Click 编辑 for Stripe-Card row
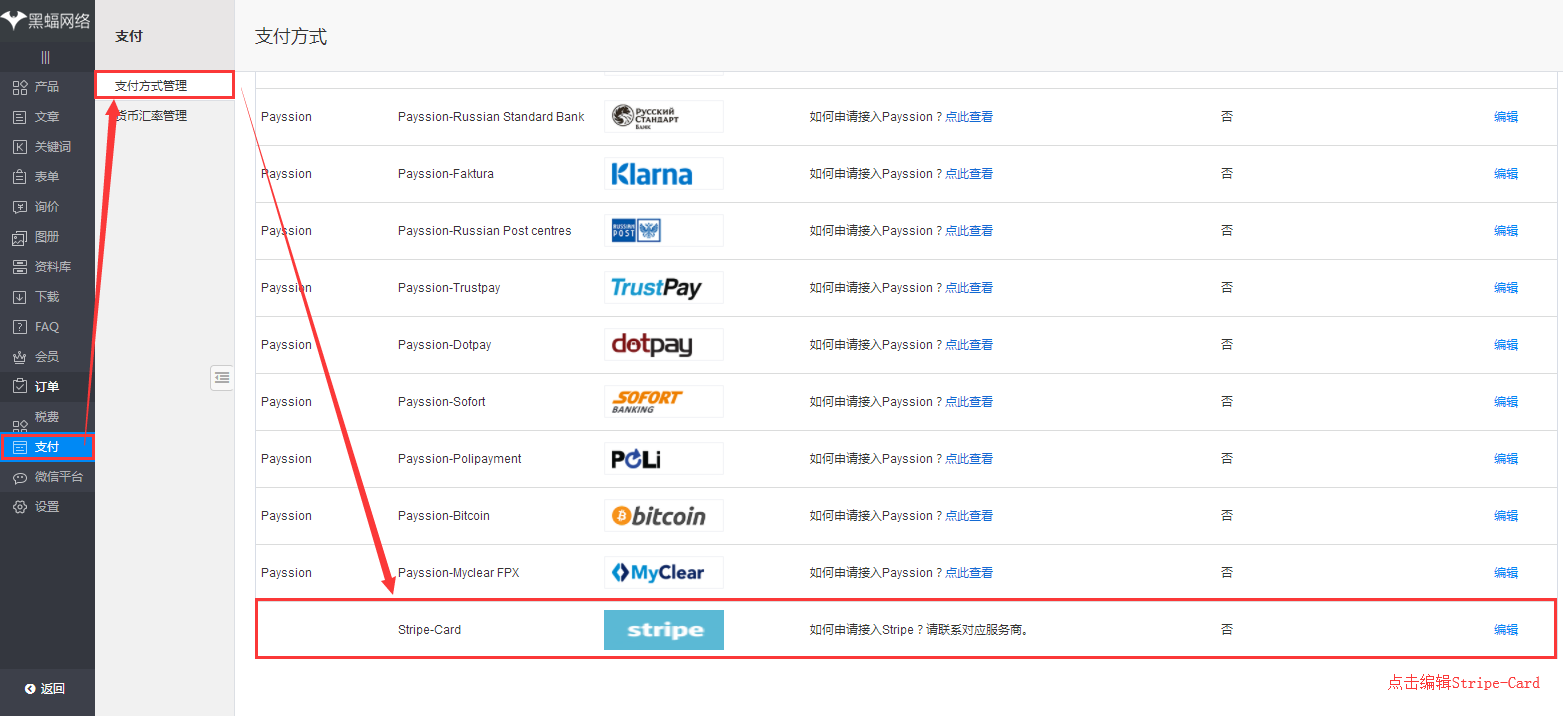This screenshot has width=1563, height=716. (x=1505, y=630)
